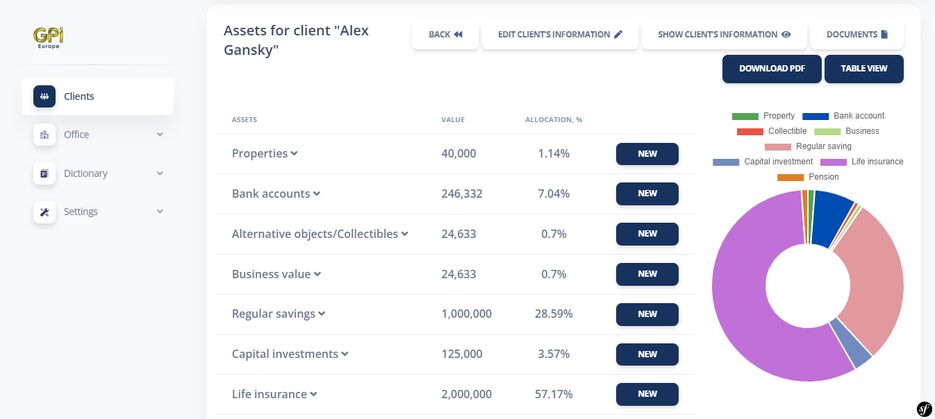Image resolution: width=935 pixels, height=419 pixels.
Task: Show client's information via eye button
Action: click(724, 35)
